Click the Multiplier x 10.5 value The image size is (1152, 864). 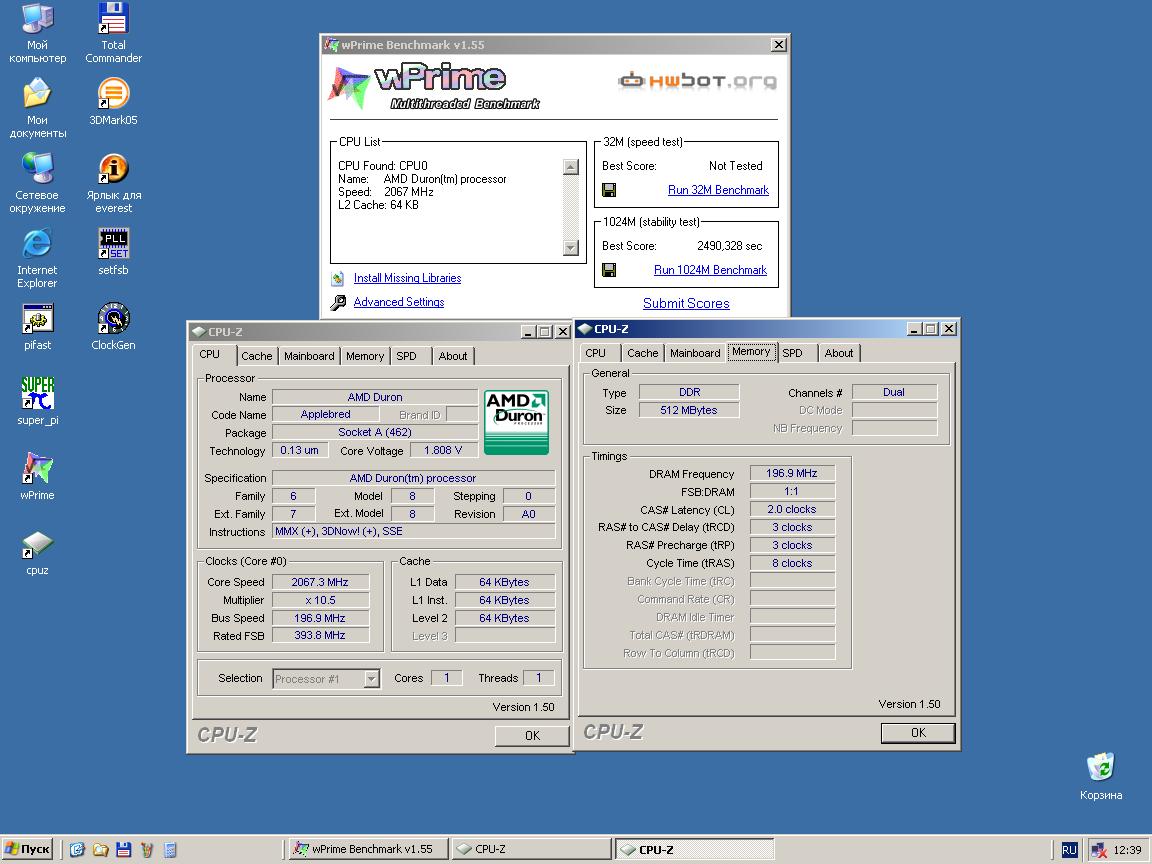pos(320,600)
